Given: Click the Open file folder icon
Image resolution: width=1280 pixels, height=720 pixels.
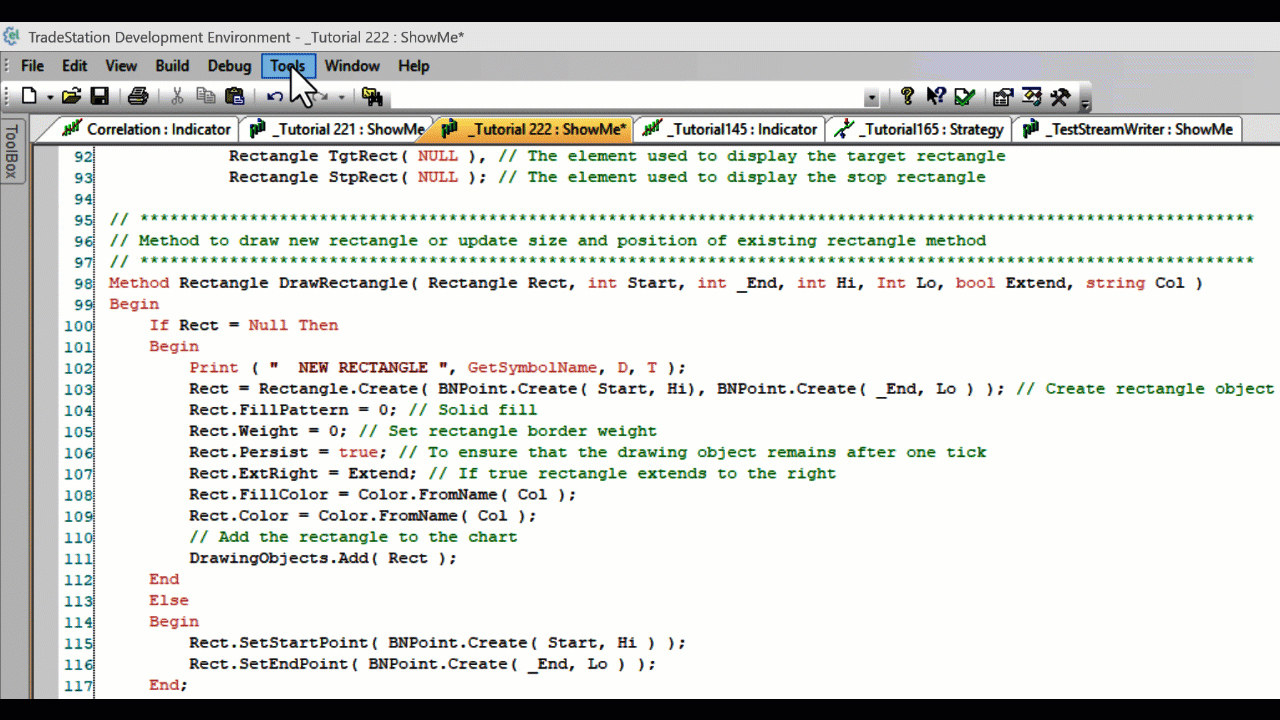Looking at the screenshot, I should click(x=71, y=97).
